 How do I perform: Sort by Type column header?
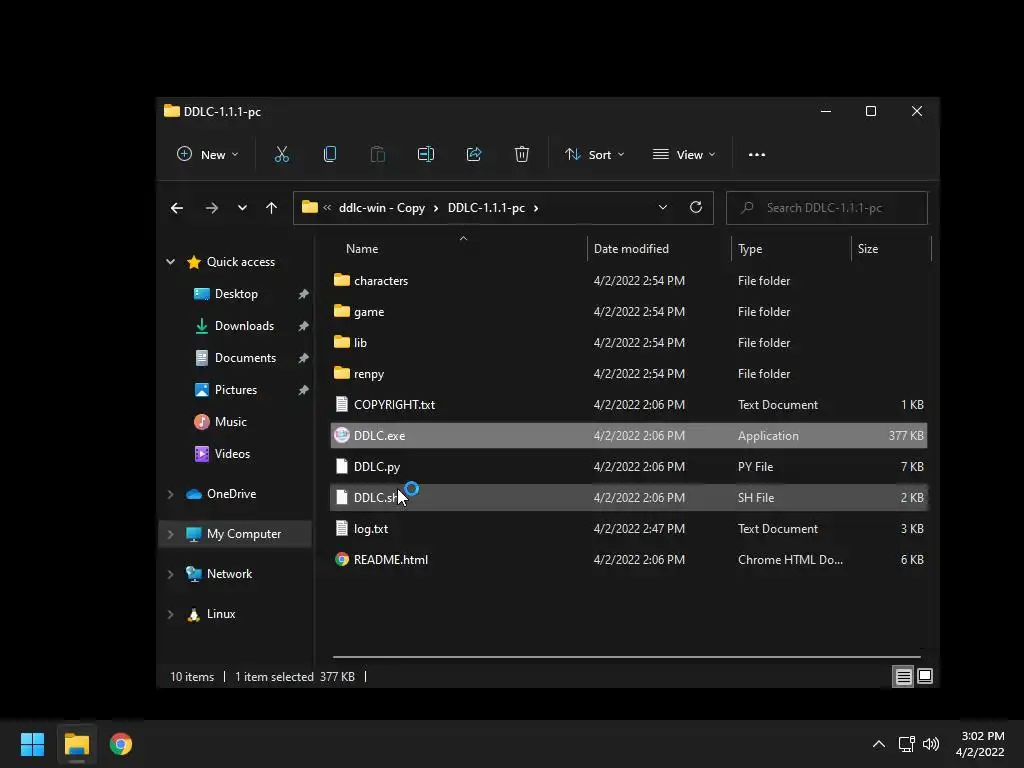click(x=750, y=249)
